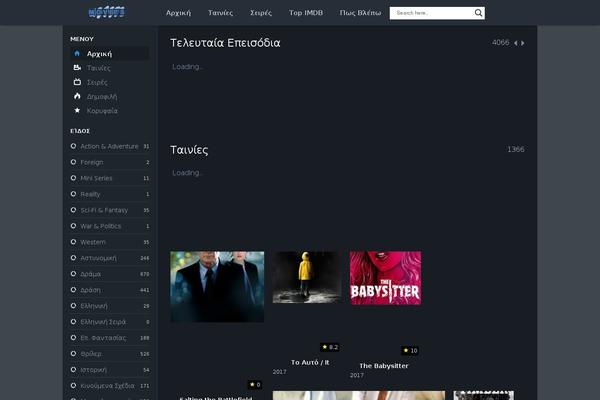Image resolution: width=600 pixels, height=400 pixels.
Task: Click previous arrow in Τελευταία Επεισόδια section
Action: (x=515, y=43)
